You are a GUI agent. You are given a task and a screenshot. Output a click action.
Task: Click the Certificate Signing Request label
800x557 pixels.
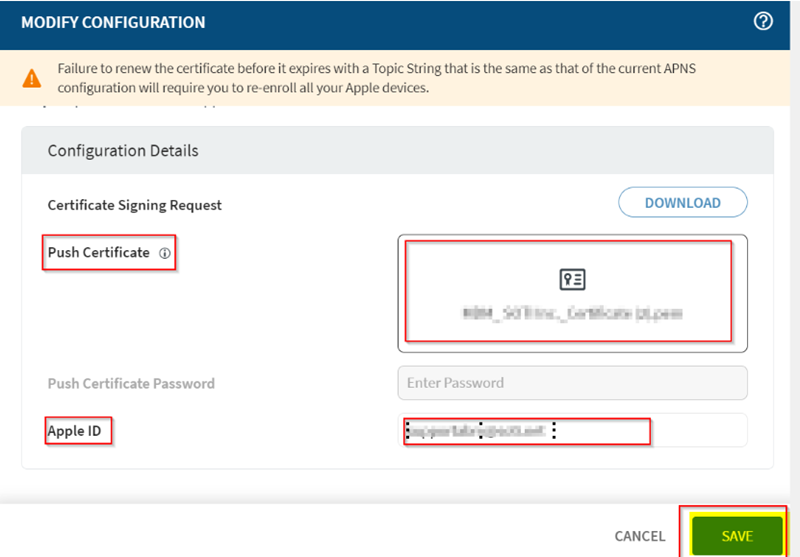[x=135, y=205]
